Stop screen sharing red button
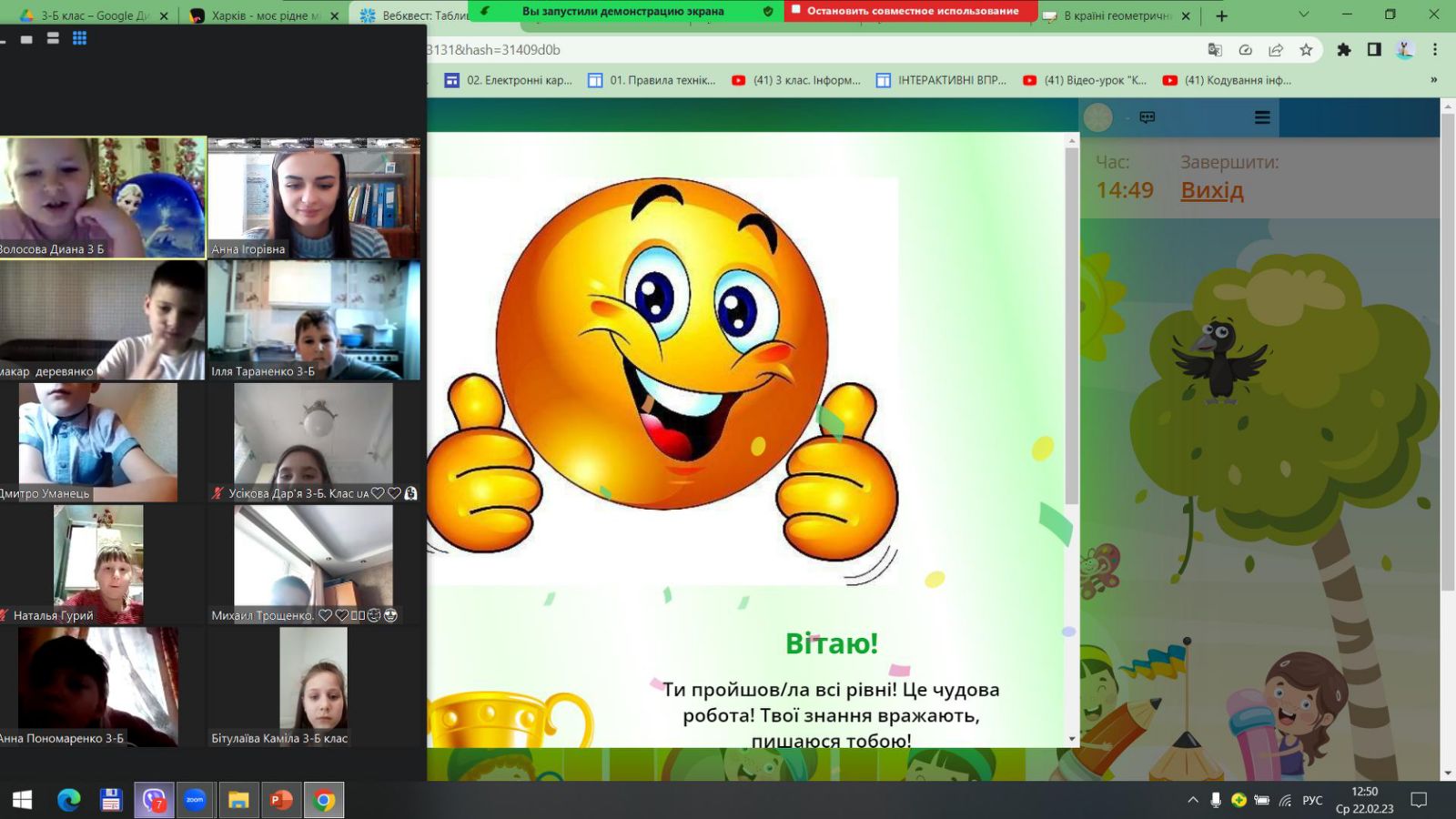 point(910,11)
